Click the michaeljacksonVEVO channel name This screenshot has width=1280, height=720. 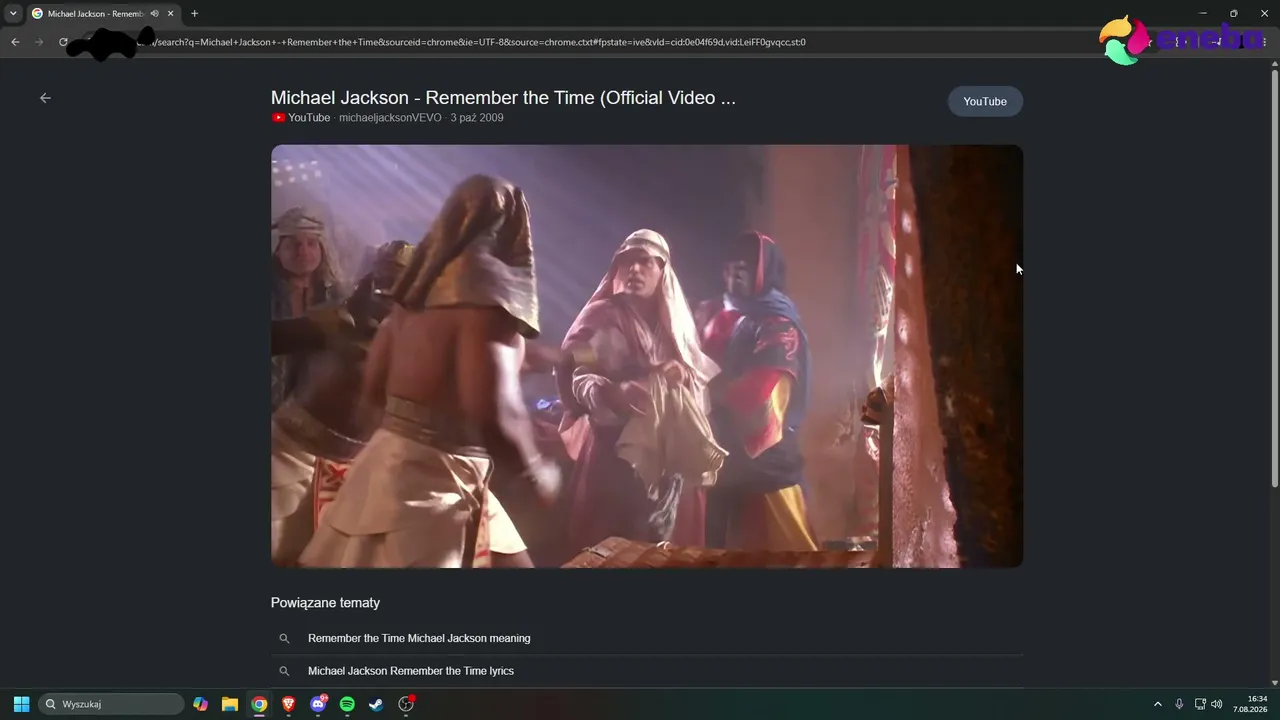(390, 118)
